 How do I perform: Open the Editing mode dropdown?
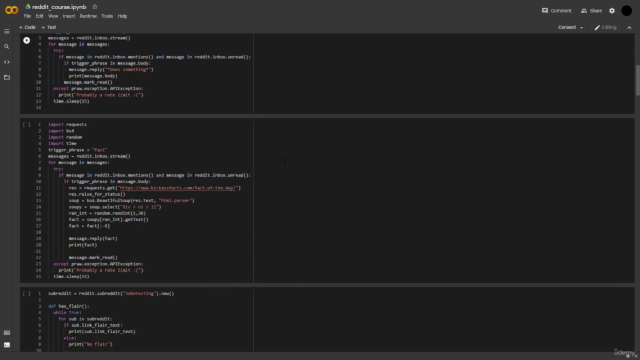click(605, 27)
